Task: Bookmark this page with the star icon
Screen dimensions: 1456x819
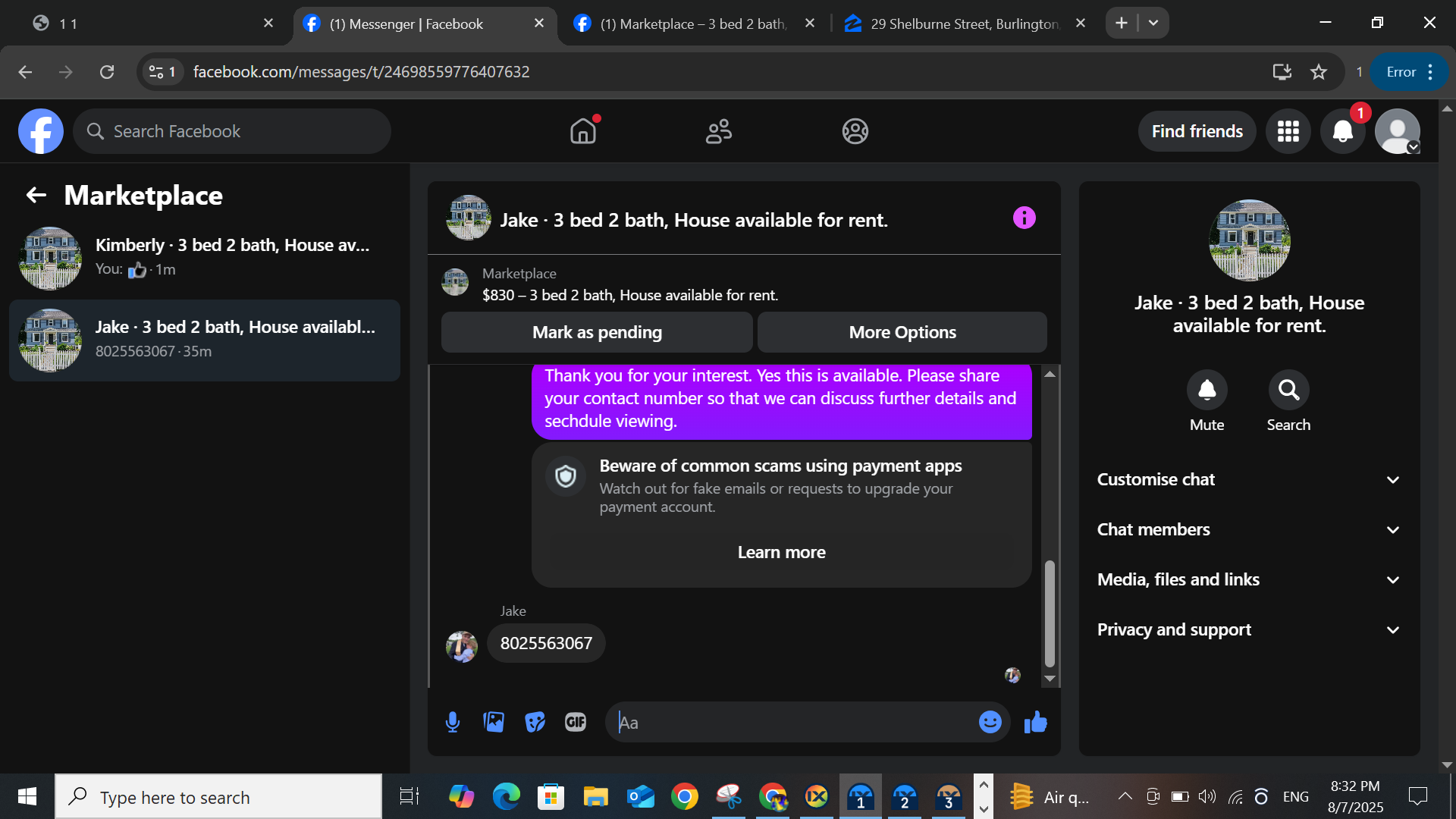Action: point(1319,72)
